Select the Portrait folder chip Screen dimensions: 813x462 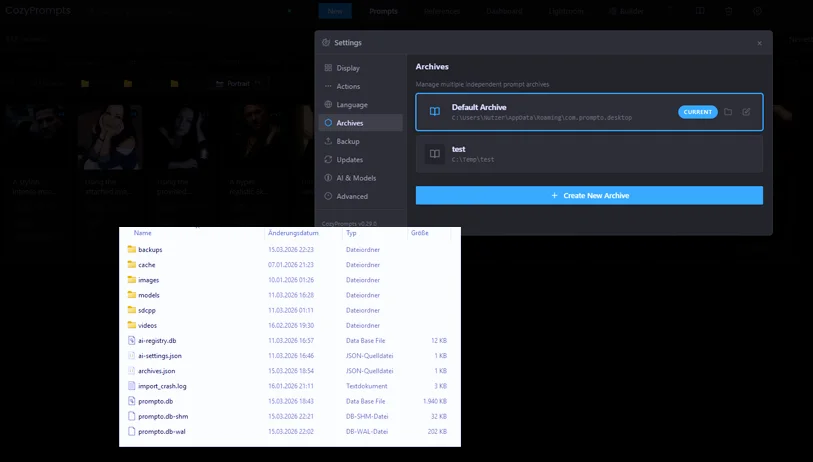pos(239,83)
